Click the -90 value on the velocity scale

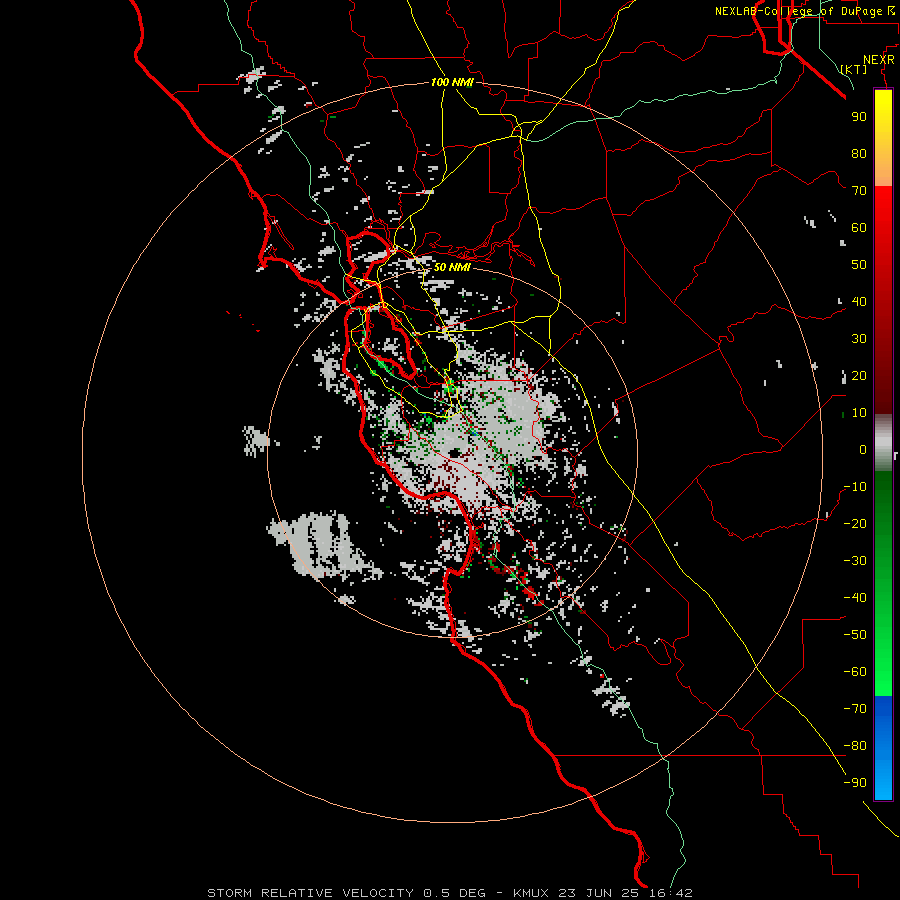tap(855, 783)
